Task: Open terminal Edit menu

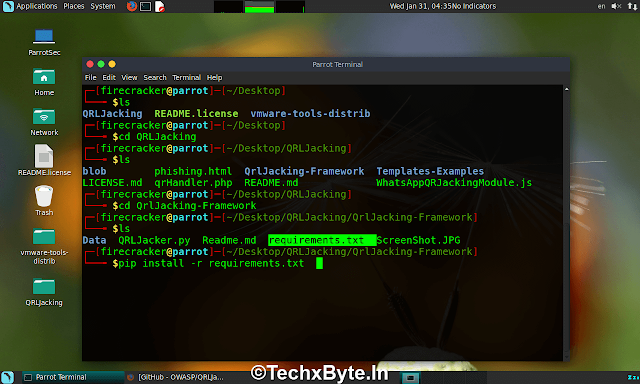Action: [x=109, y=78]
